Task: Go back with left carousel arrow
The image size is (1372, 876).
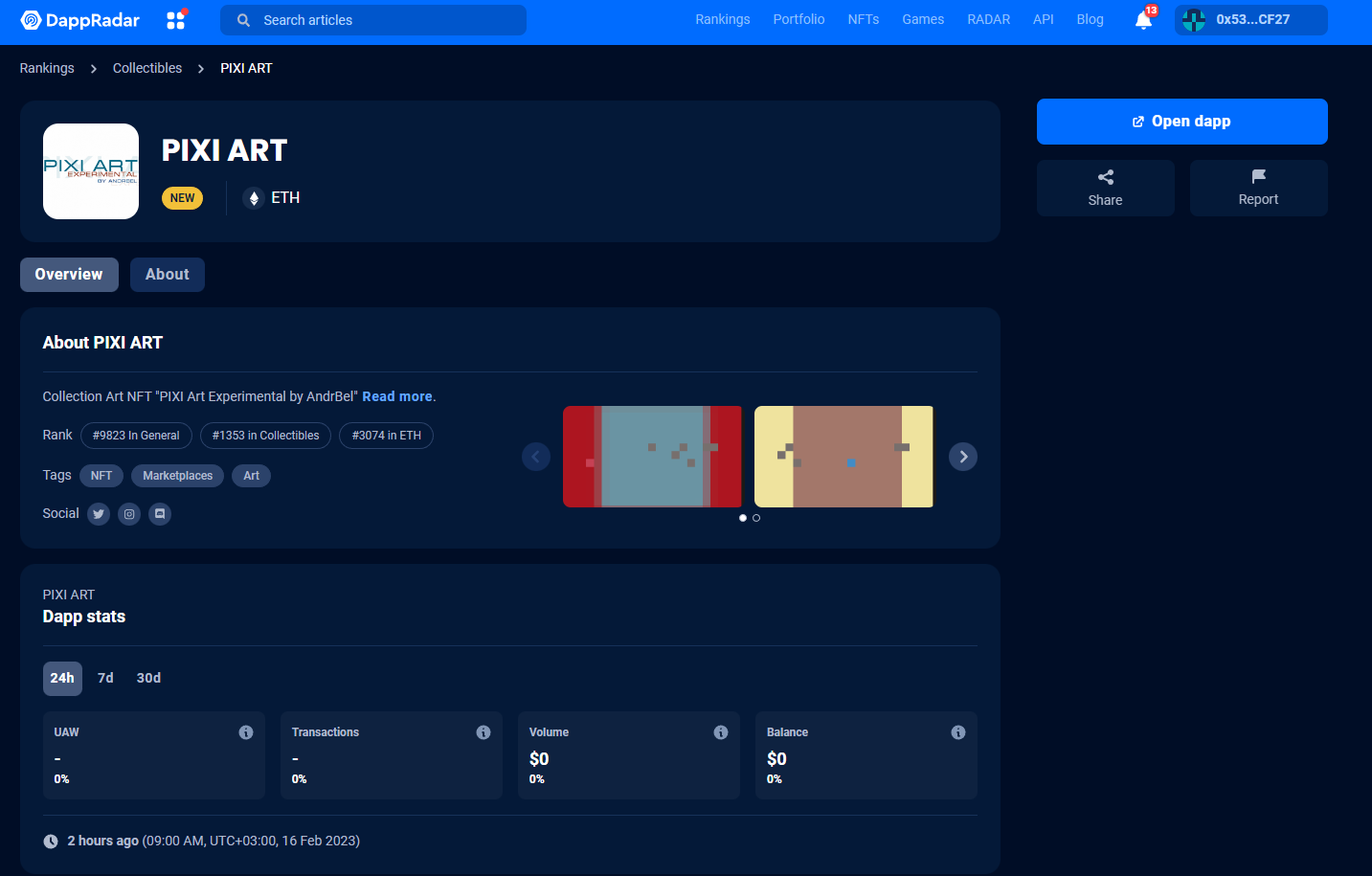Action: coord(536,457)
